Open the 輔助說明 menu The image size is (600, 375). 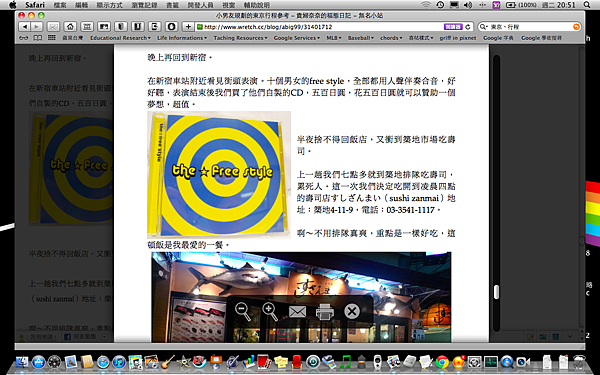click(257, 5)
